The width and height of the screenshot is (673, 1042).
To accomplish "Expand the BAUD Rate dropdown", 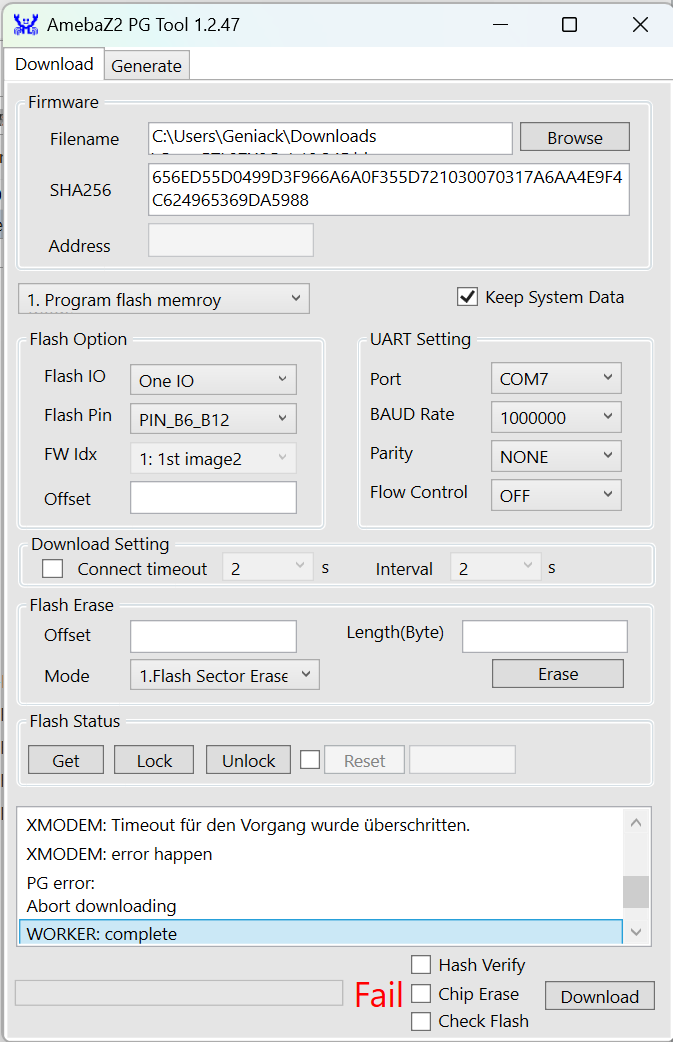I will coord(556,417).
